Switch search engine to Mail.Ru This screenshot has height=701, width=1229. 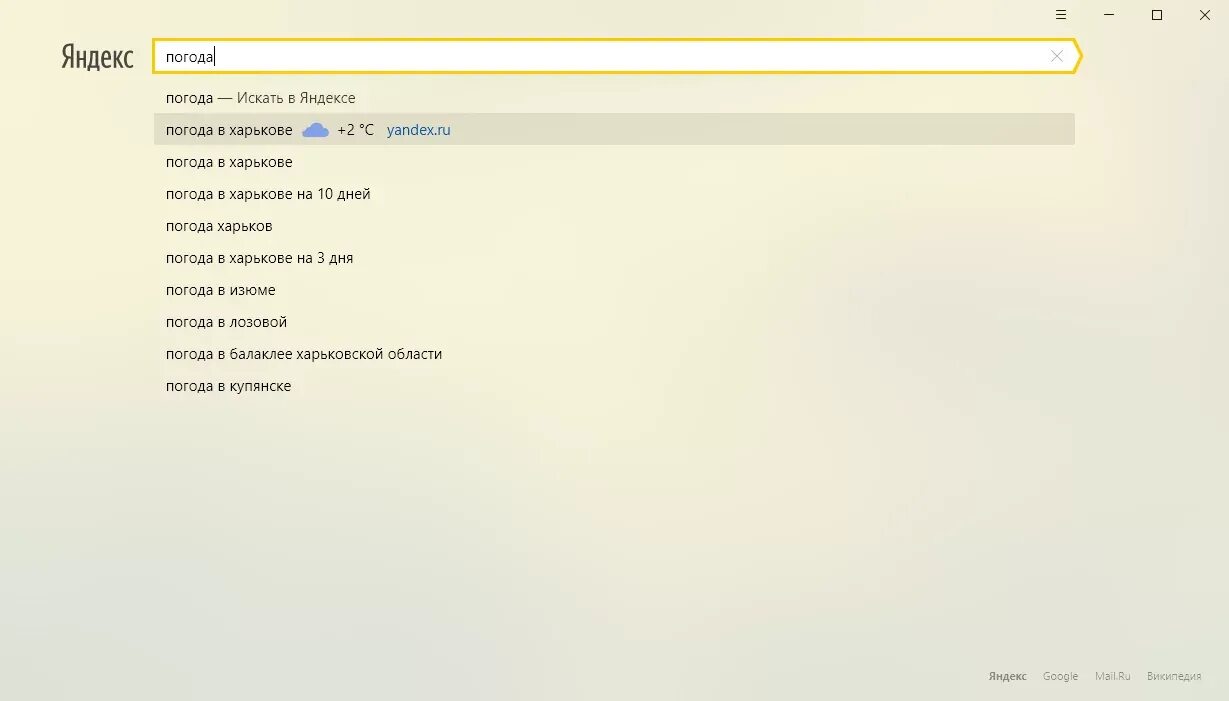pyautogui.click(x=1112, y=676)
